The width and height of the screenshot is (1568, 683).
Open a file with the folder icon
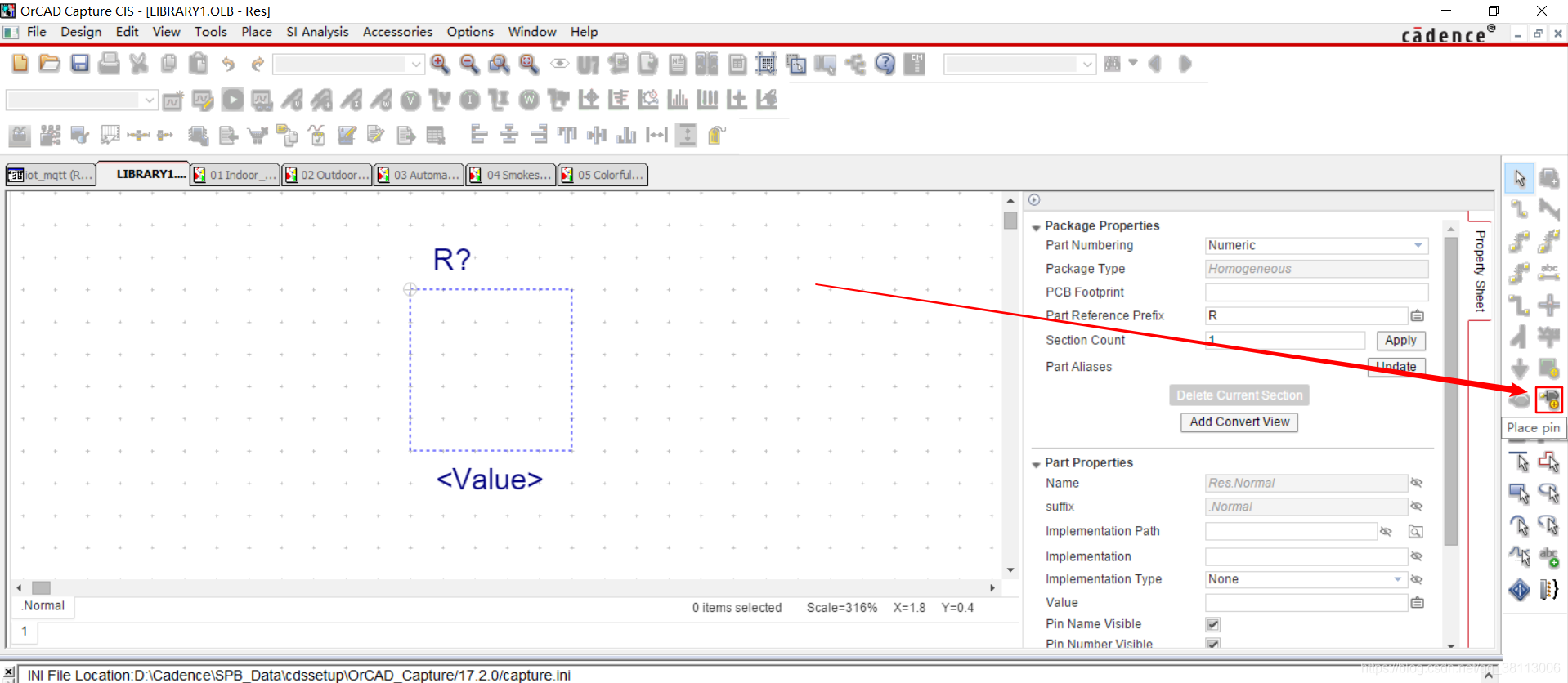[x=50, y=64]
